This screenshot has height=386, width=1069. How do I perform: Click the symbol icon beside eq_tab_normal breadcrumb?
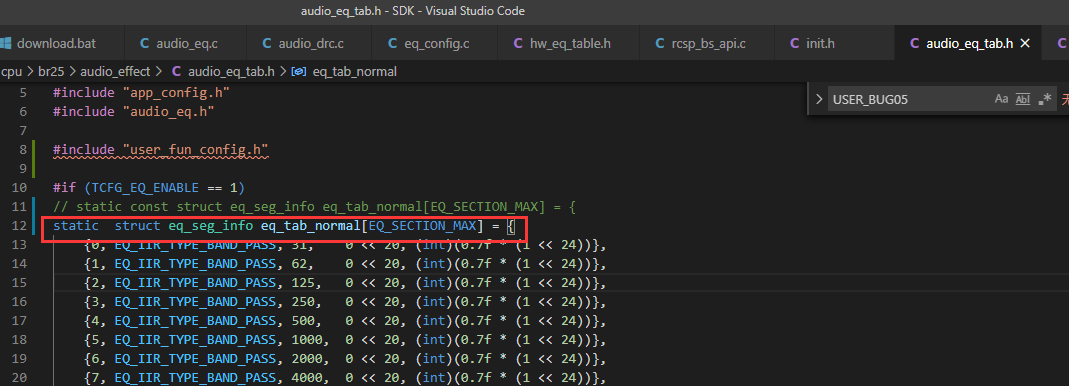pos(298,71)
